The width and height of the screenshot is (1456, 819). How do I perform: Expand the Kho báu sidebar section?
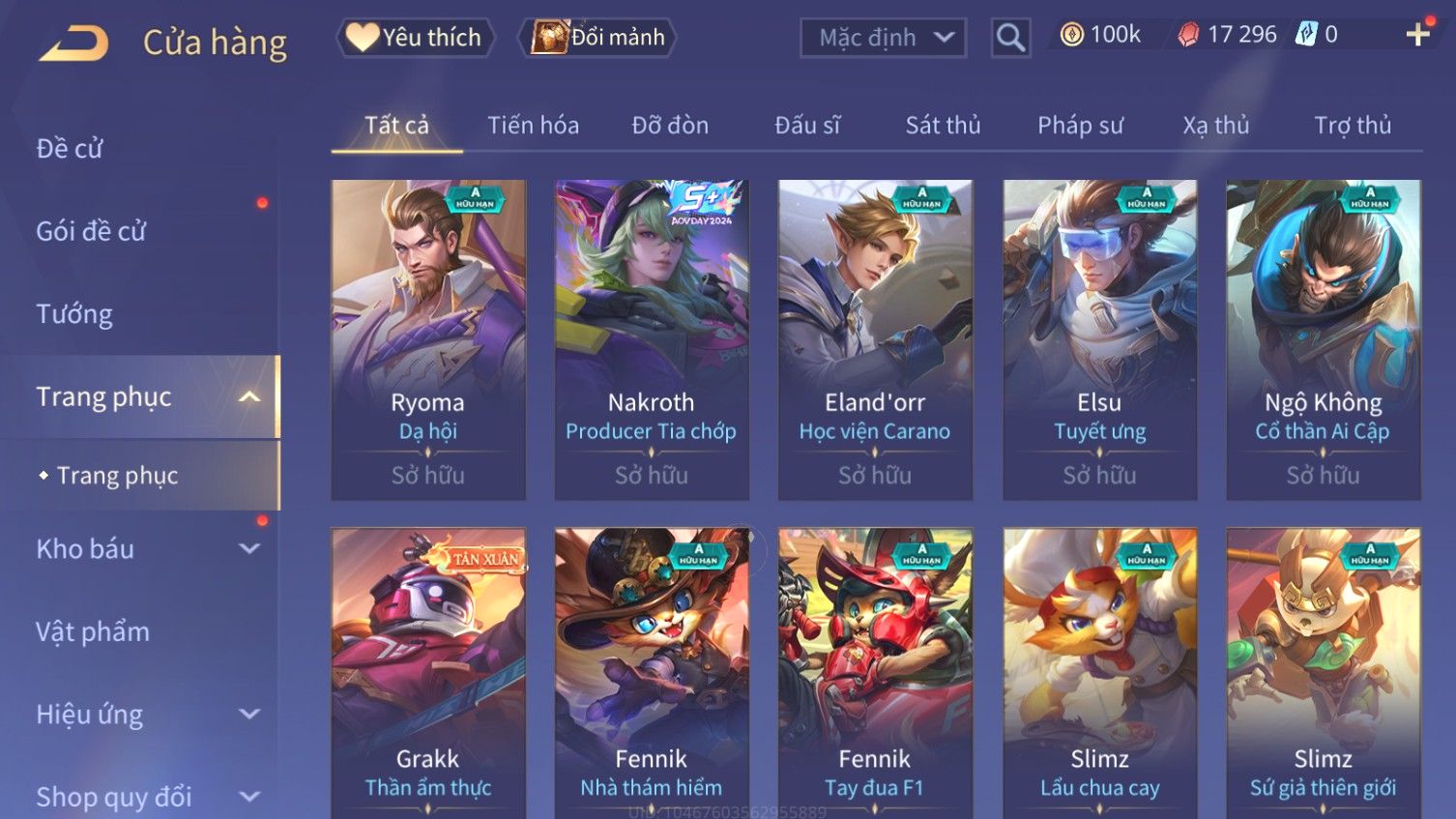(249, 548)
